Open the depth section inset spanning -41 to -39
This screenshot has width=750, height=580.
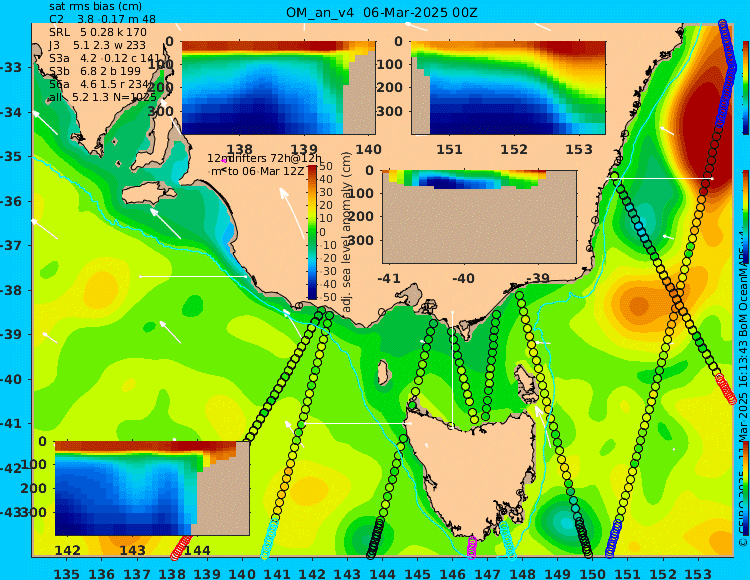click(x=479, y=217)
